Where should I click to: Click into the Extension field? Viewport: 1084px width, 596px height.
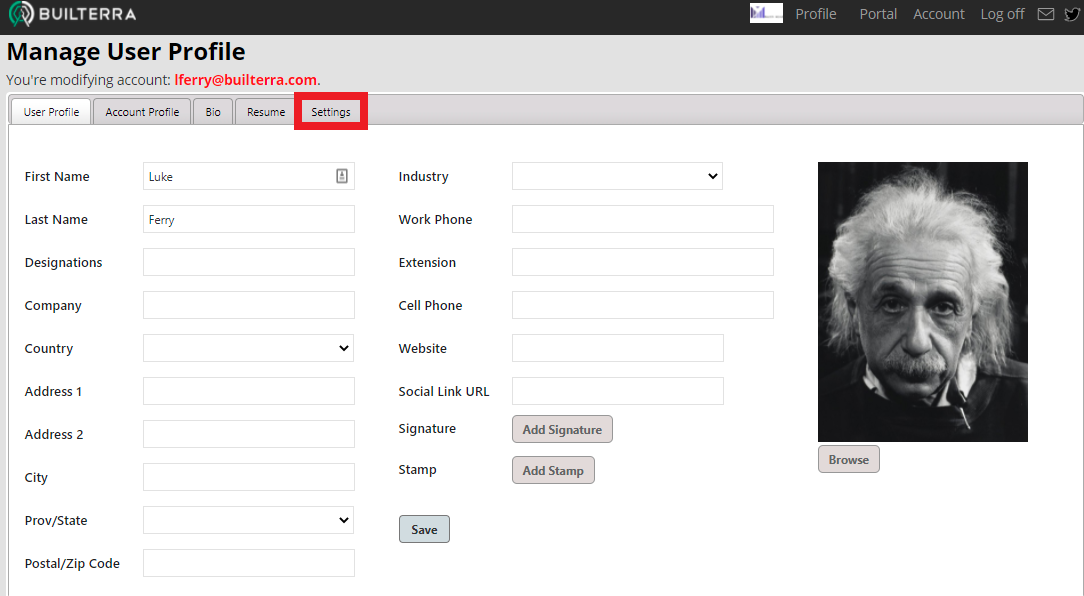(643, 262)
